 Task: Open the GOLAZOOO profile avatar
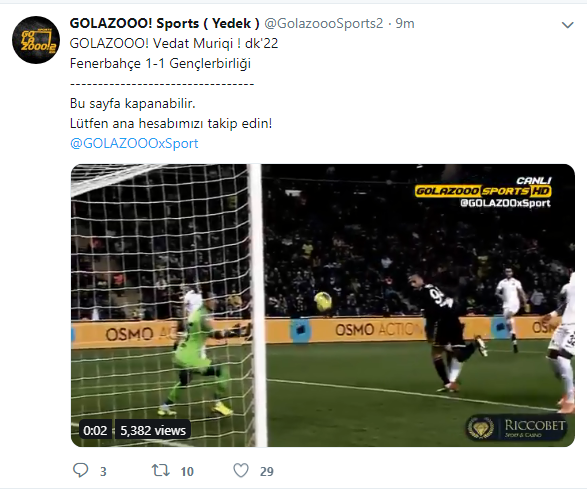point(36,40)
